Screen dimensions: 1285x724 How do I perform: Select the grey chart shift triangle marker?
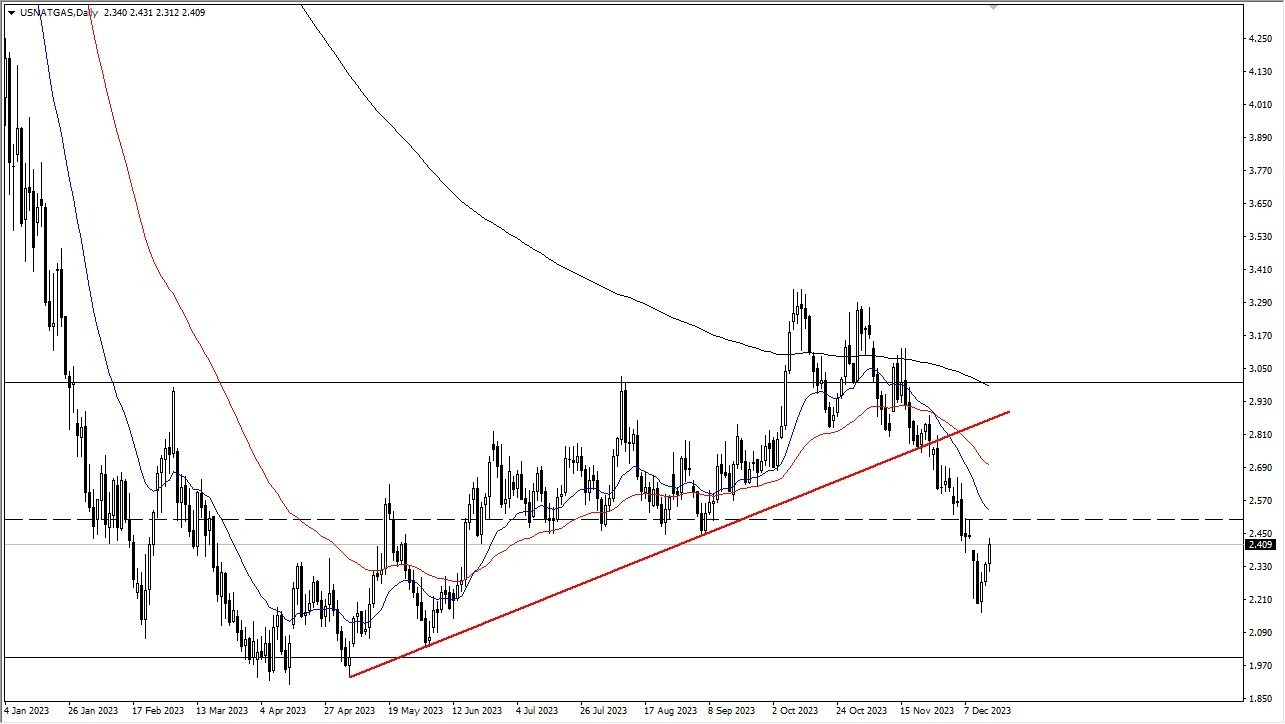point(993,6)
